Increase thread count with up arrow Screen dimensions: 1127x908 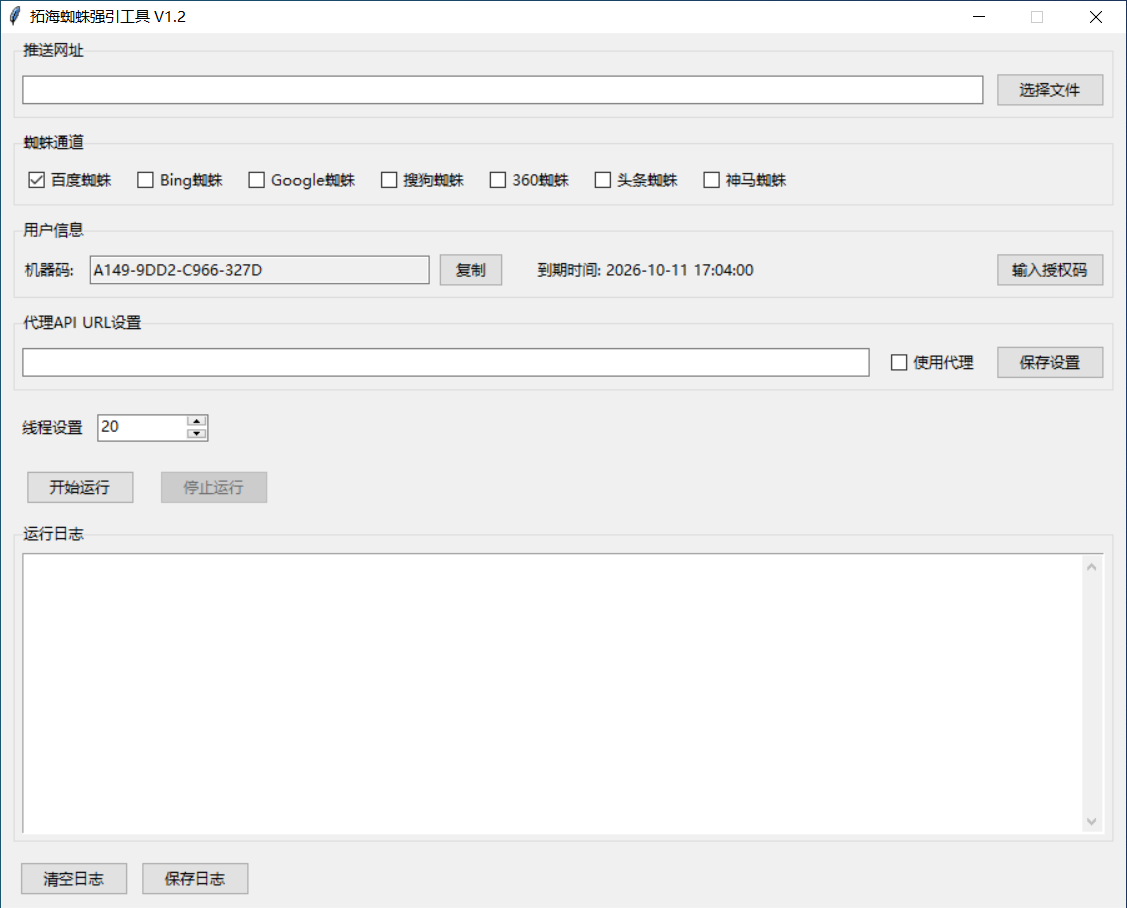click(197, 421)
